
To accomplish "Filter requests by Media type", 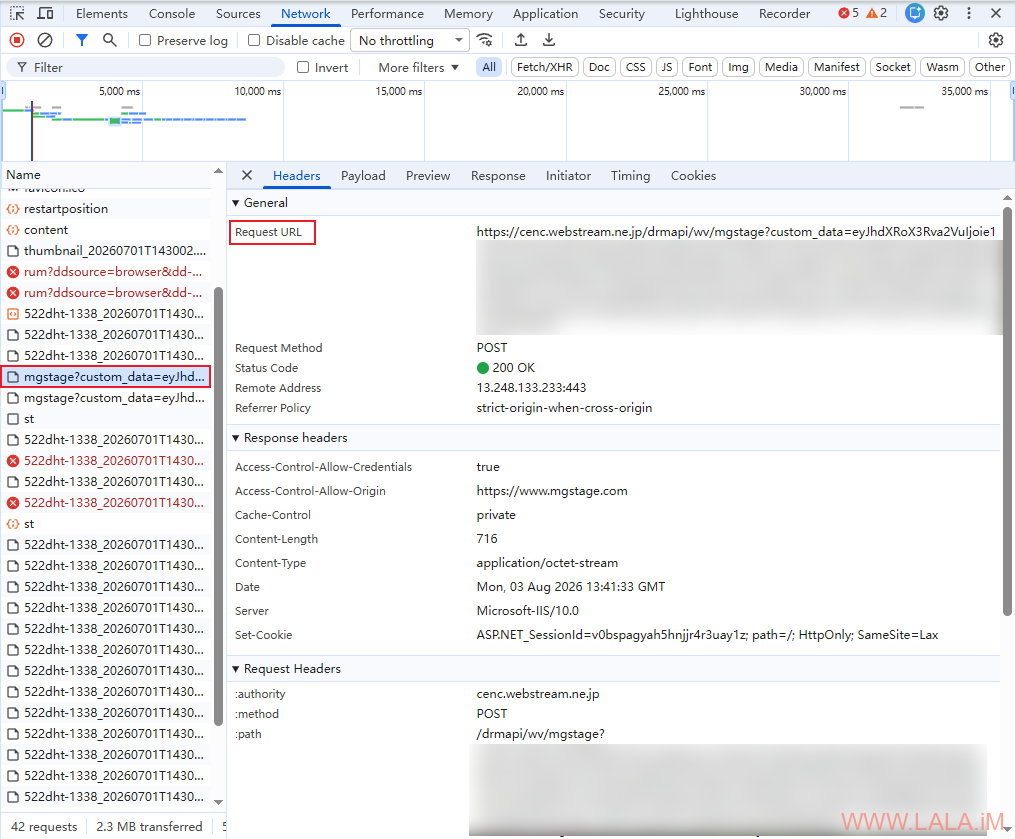I will click(781, 67).
